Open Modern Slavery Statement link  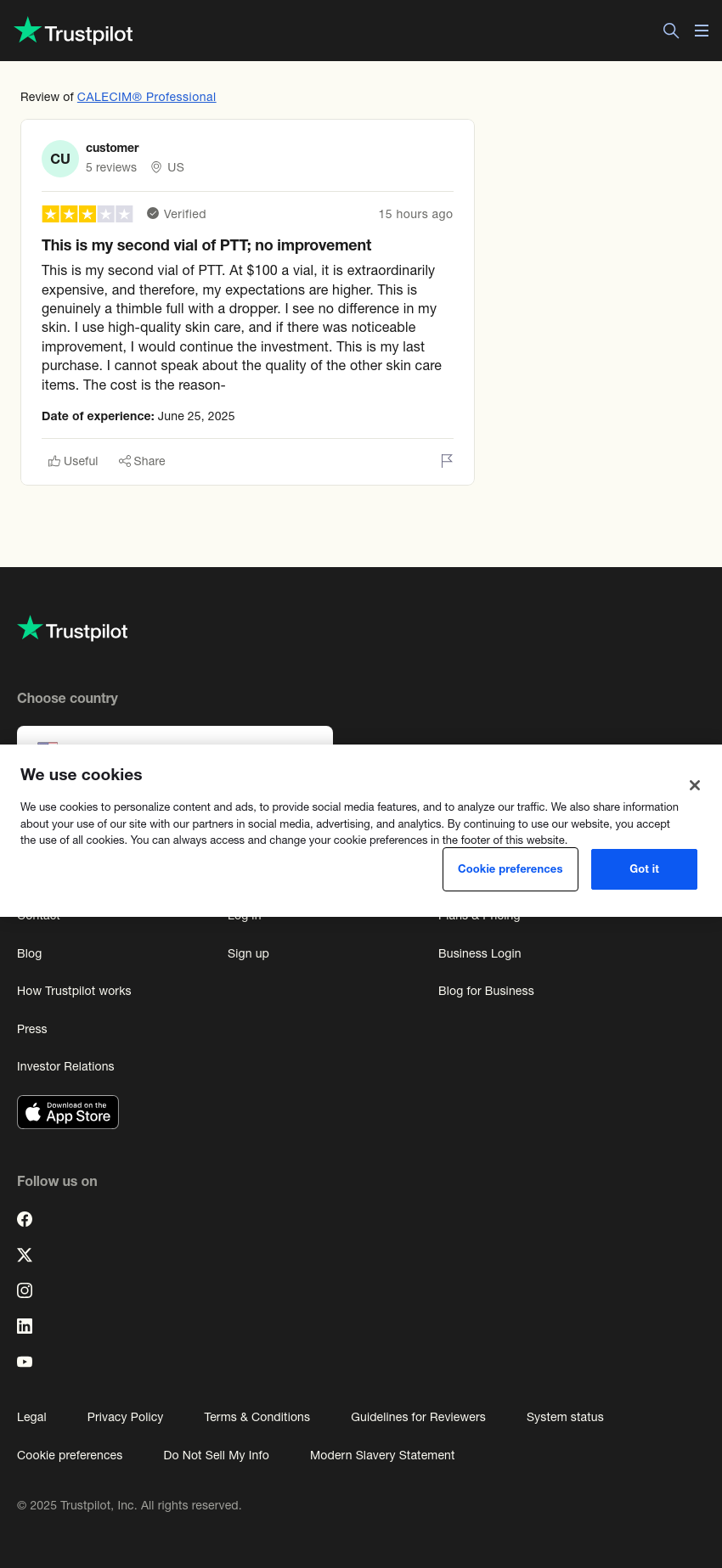pyautogui.click(x=382, y=1455)
